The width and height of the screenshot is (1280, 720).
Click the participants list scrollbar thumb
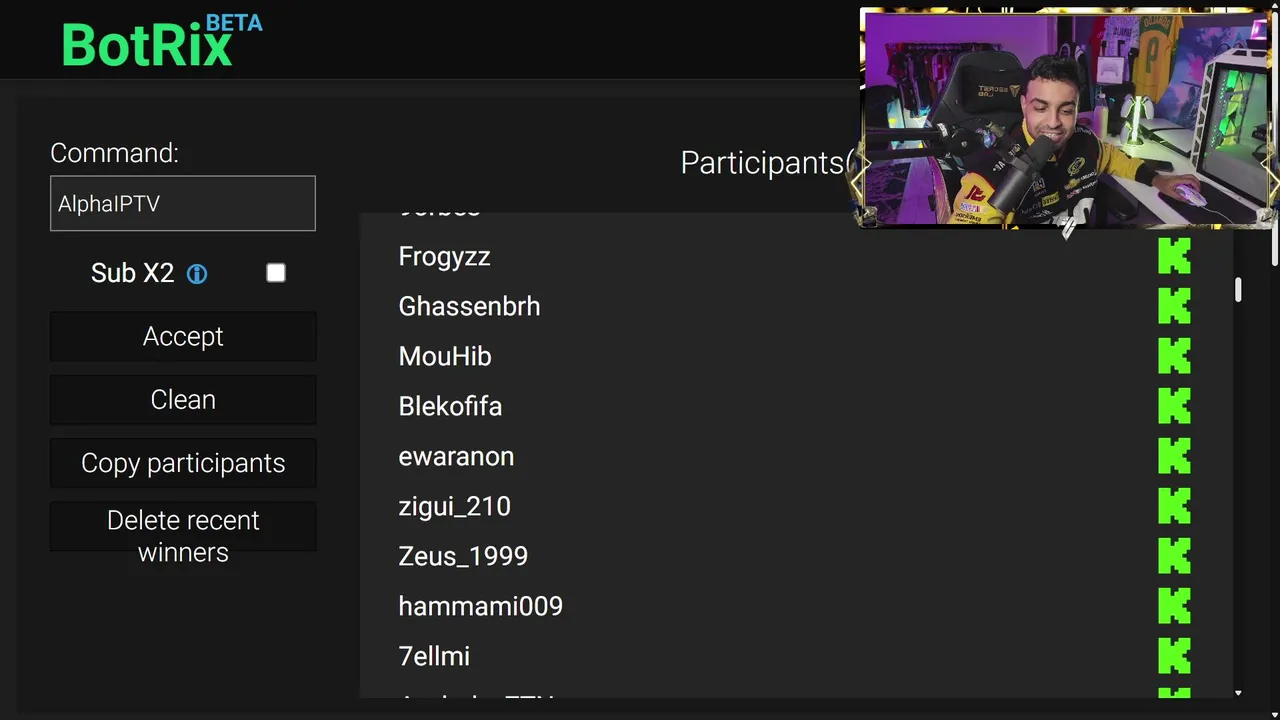(x=1238, y=290)
